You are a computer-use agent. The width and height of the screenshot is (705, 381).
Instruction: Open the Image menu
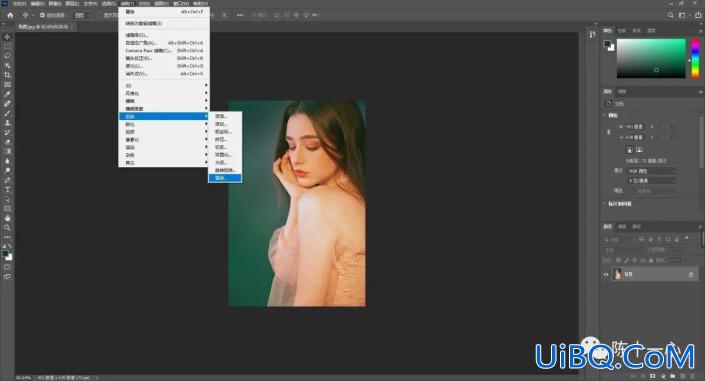pos(55,3)
